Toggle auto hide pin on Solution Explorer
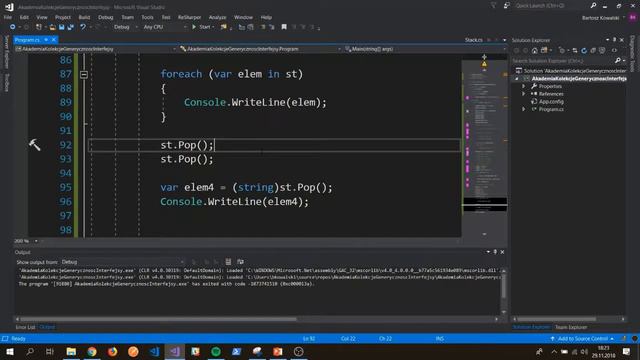This screenshot has height=360, width=640. pos(614,40)
